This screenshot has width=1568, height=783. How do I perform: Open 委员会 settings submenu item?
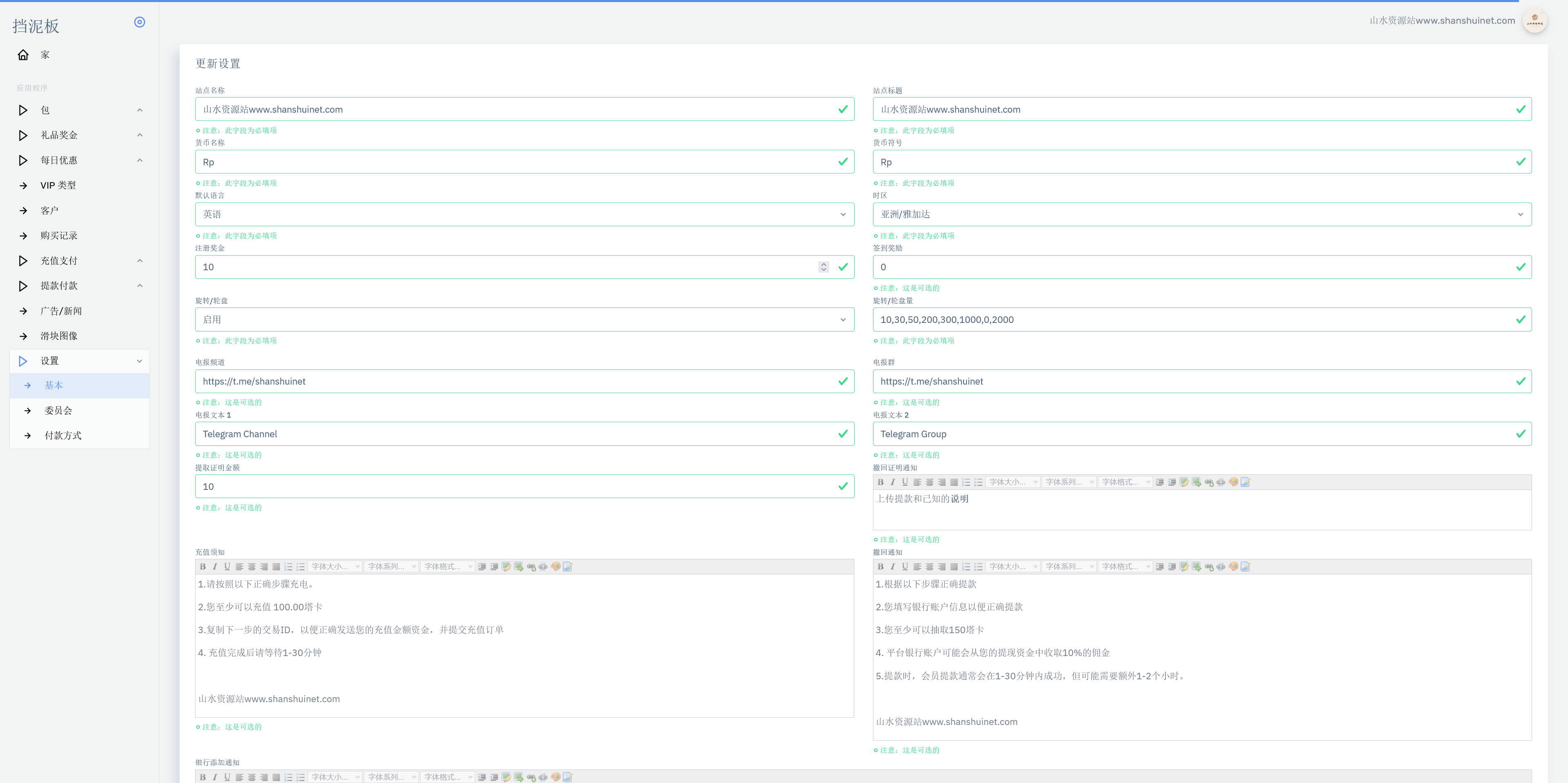58,410
